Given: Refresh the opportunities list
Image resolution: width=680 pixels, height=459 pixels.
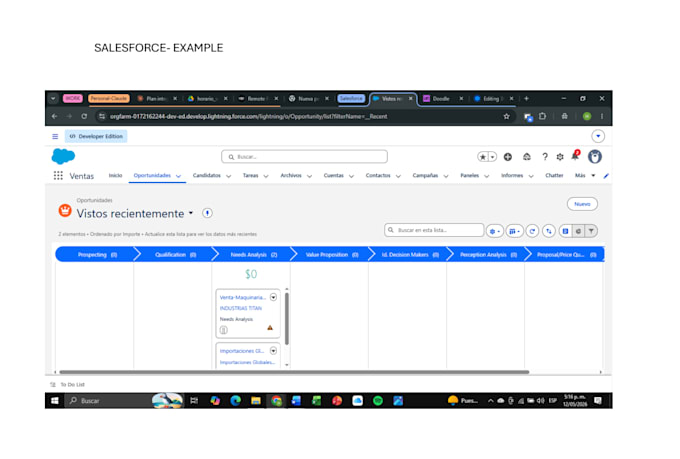Looking at the screenshot, I should click(532, 231).
